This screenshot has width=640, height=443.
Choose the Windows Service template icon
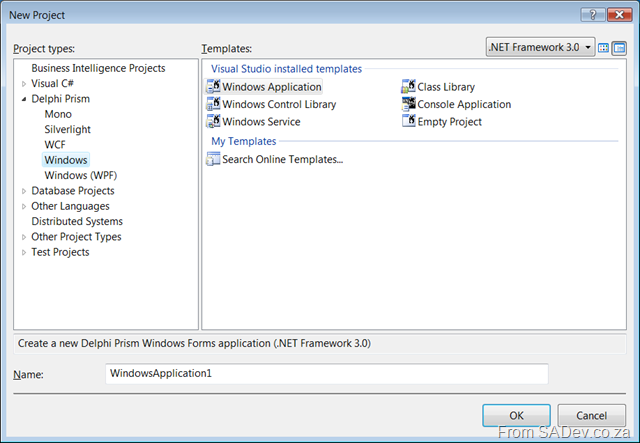pos(213,121)
